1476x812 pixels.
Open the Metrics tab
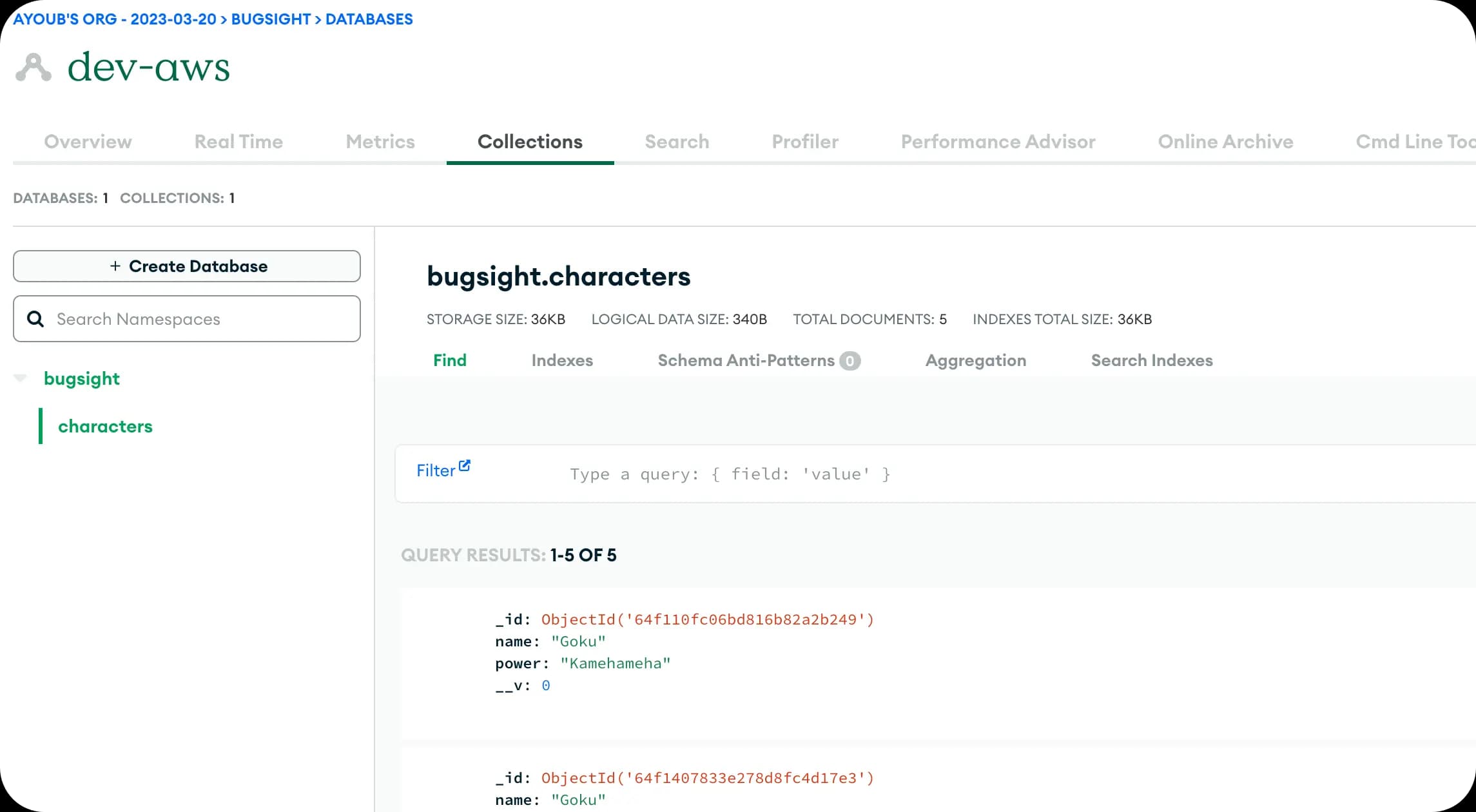click(x=380, y=142)
